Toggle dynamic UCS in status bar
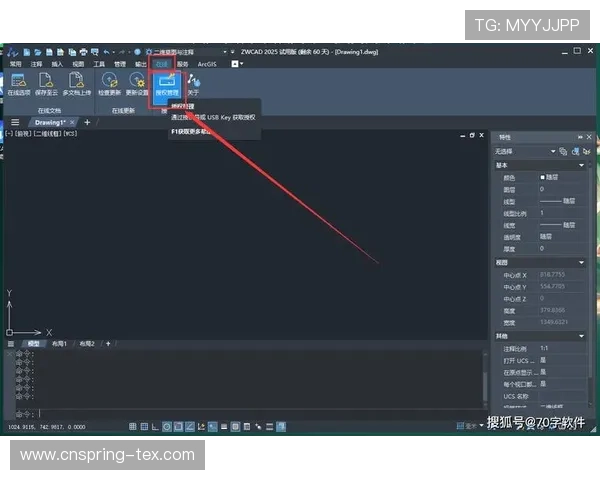This screenshot has width=600, height=480. 201,426
